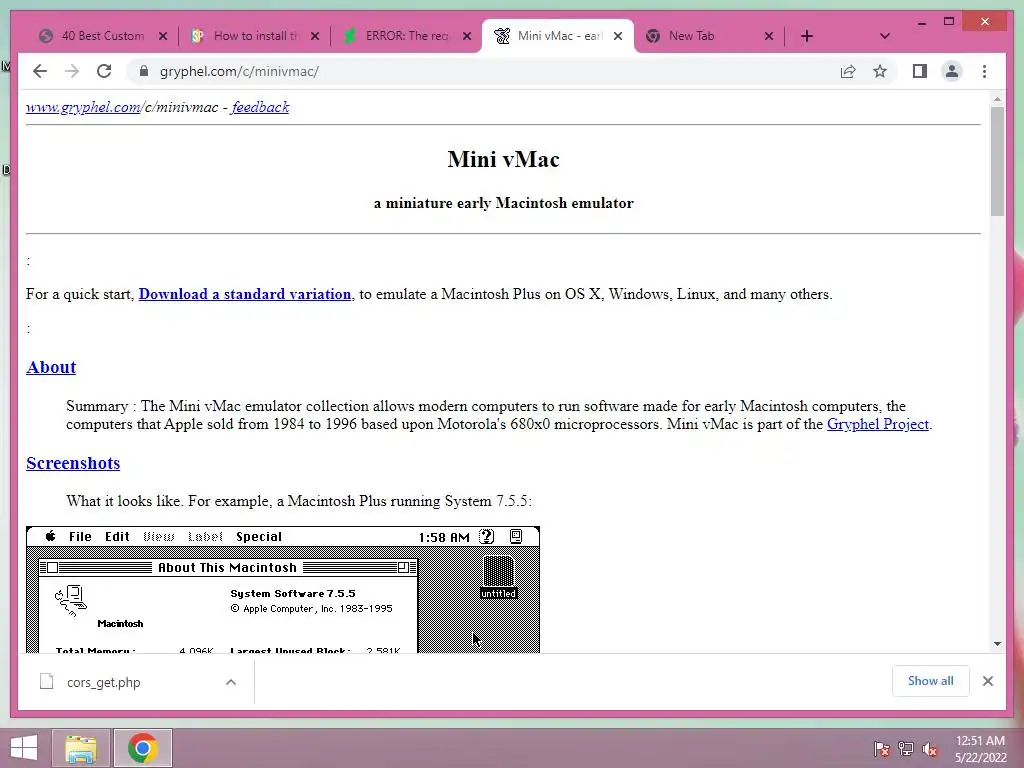Screen dimensions: 1024x768
Task: Open the profile avatar menu
Action: [x=952, y=71]
